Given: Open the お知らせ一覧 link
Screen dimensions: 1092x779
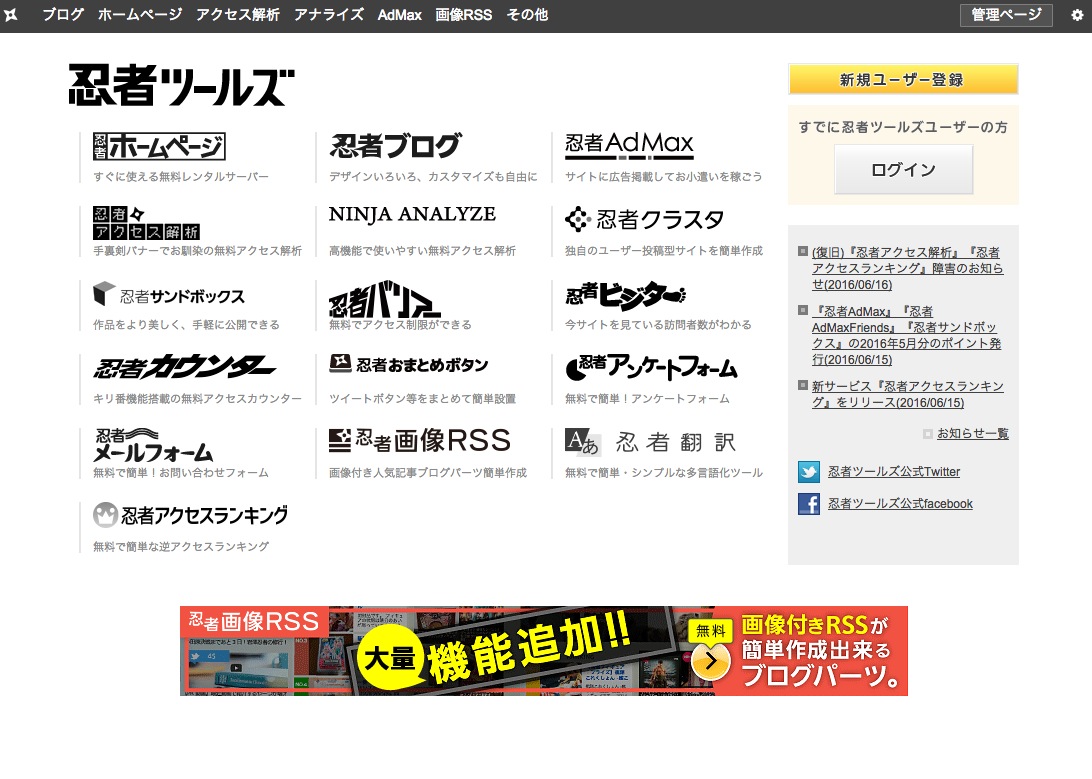Looking at the screenshot, I should click(x=972, y=433).
